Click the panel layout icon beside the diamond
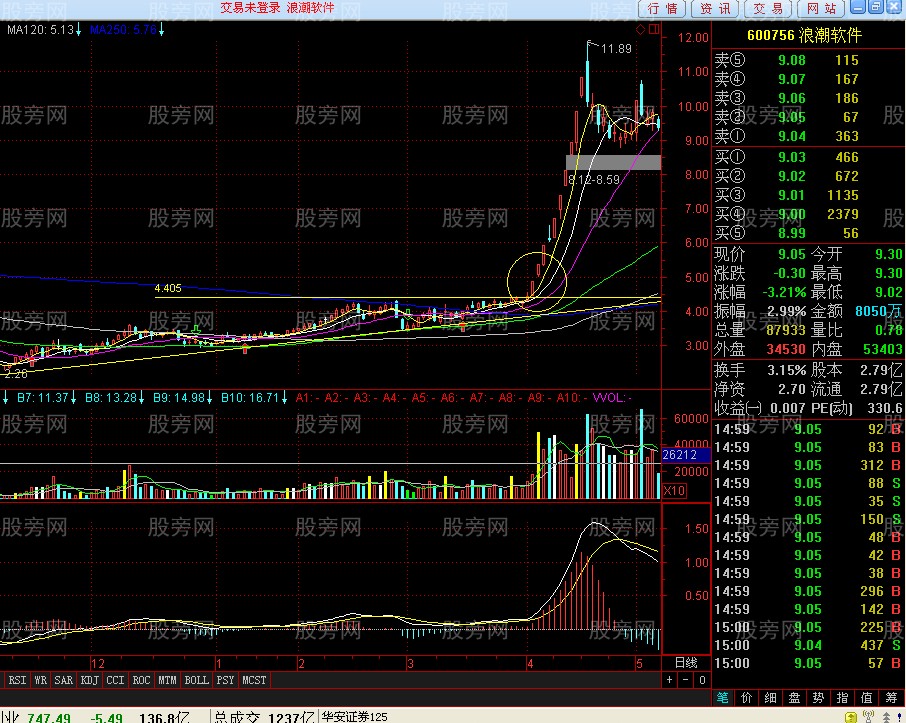Viewport: 906px width, 723px height. click(x=654, y=29)
